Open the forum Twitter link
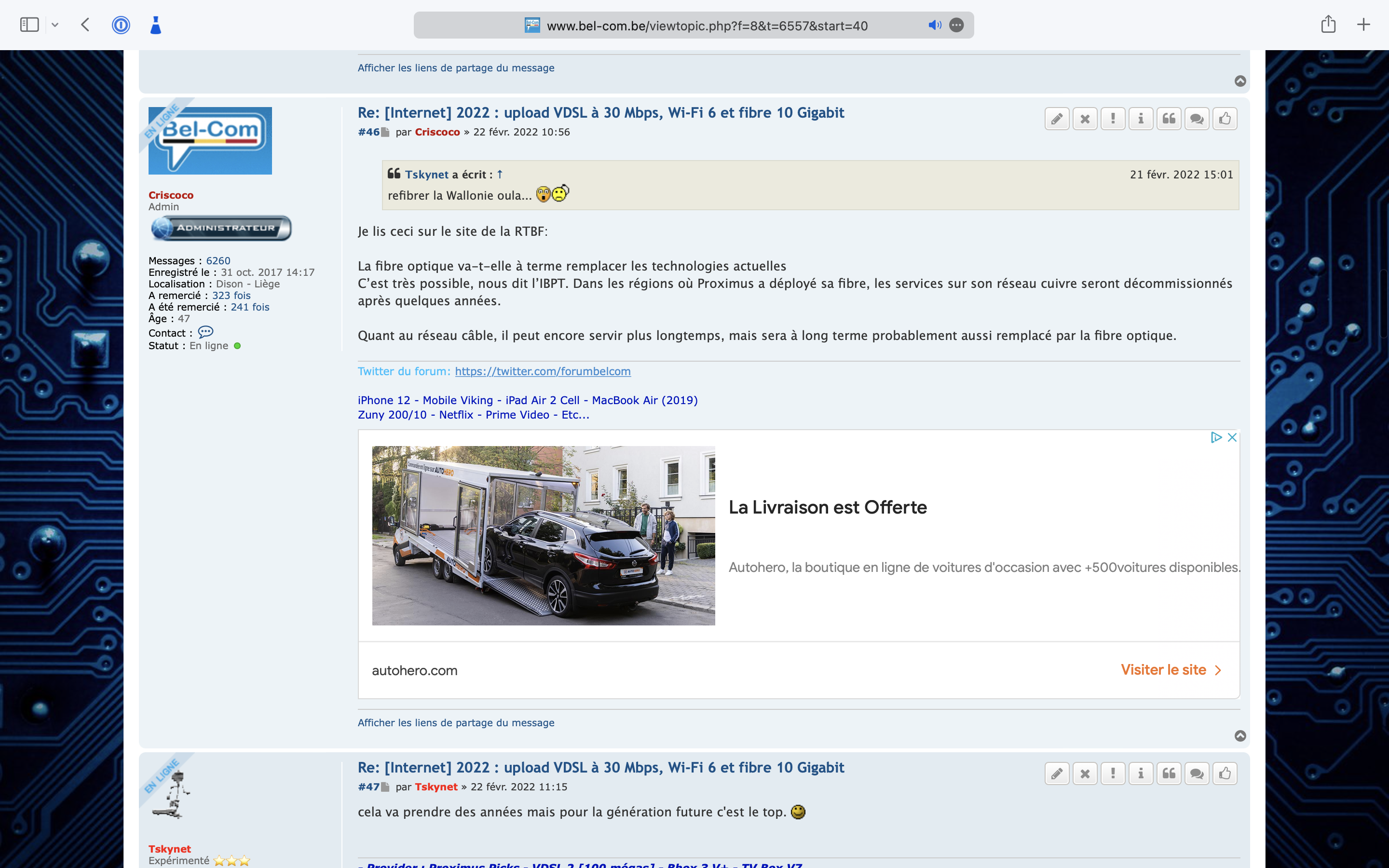Screen dimensions: 1389x868 pos(543,371)
